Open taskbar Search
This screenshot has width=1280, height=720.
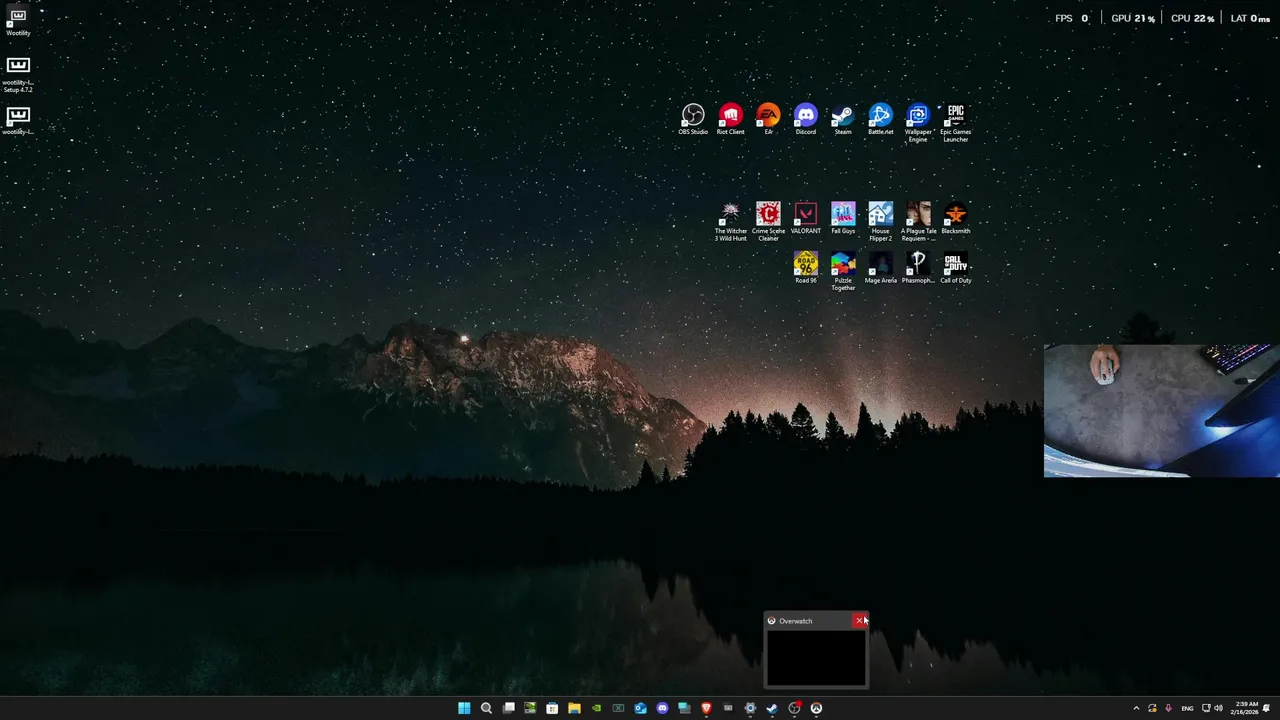coord(486,708)
